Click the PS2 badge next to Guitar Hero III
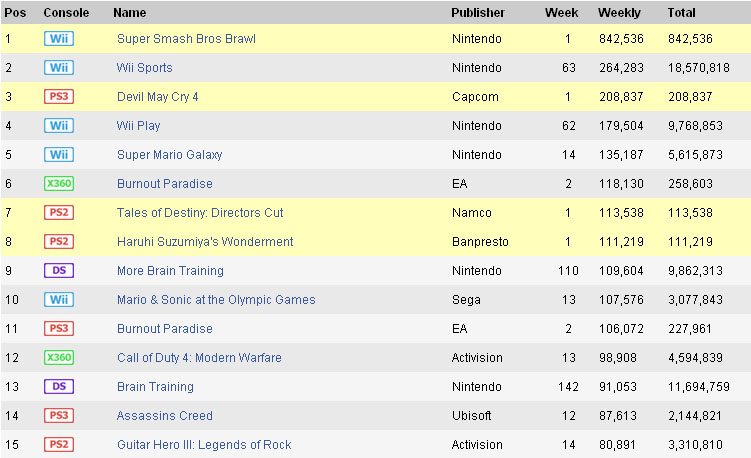 [59, 445]
